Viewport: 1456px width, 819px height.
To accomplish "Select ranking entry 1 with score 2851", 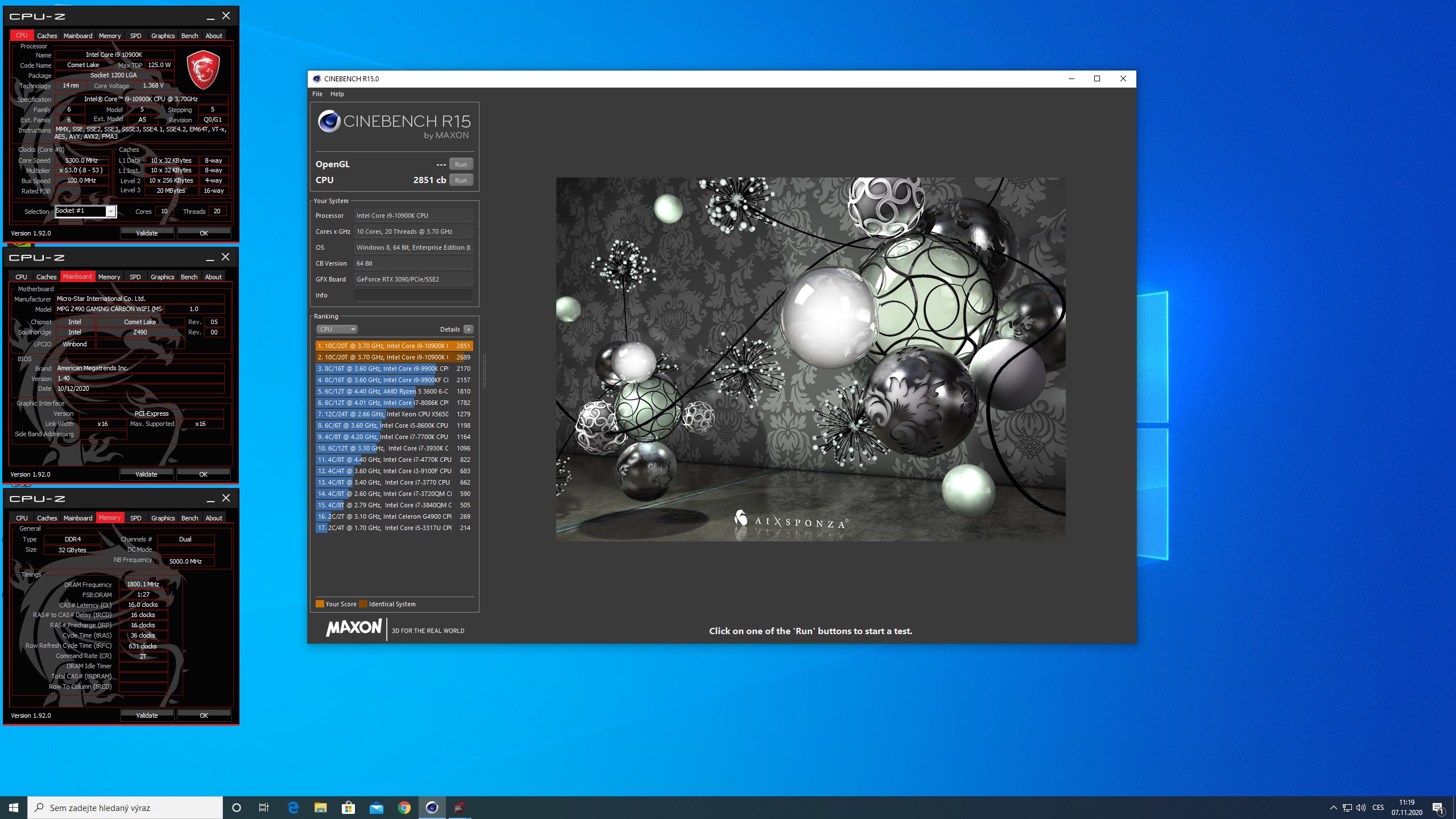I will click(394, 346).
